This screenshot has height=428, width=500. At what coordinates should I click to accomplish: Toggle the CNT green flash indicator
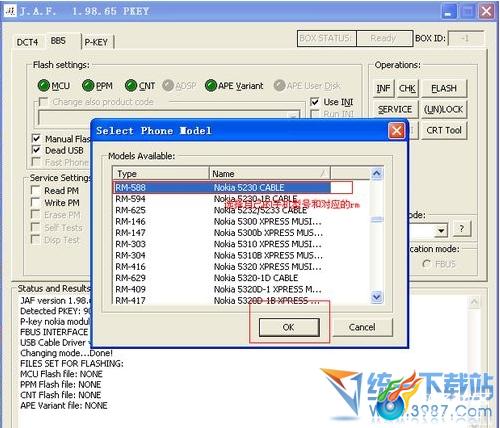click(131, 86)
